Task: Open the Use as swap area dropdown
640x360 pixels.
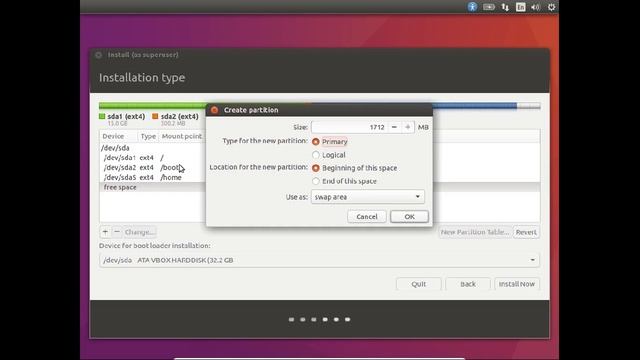Action: [x=368, y=197]
